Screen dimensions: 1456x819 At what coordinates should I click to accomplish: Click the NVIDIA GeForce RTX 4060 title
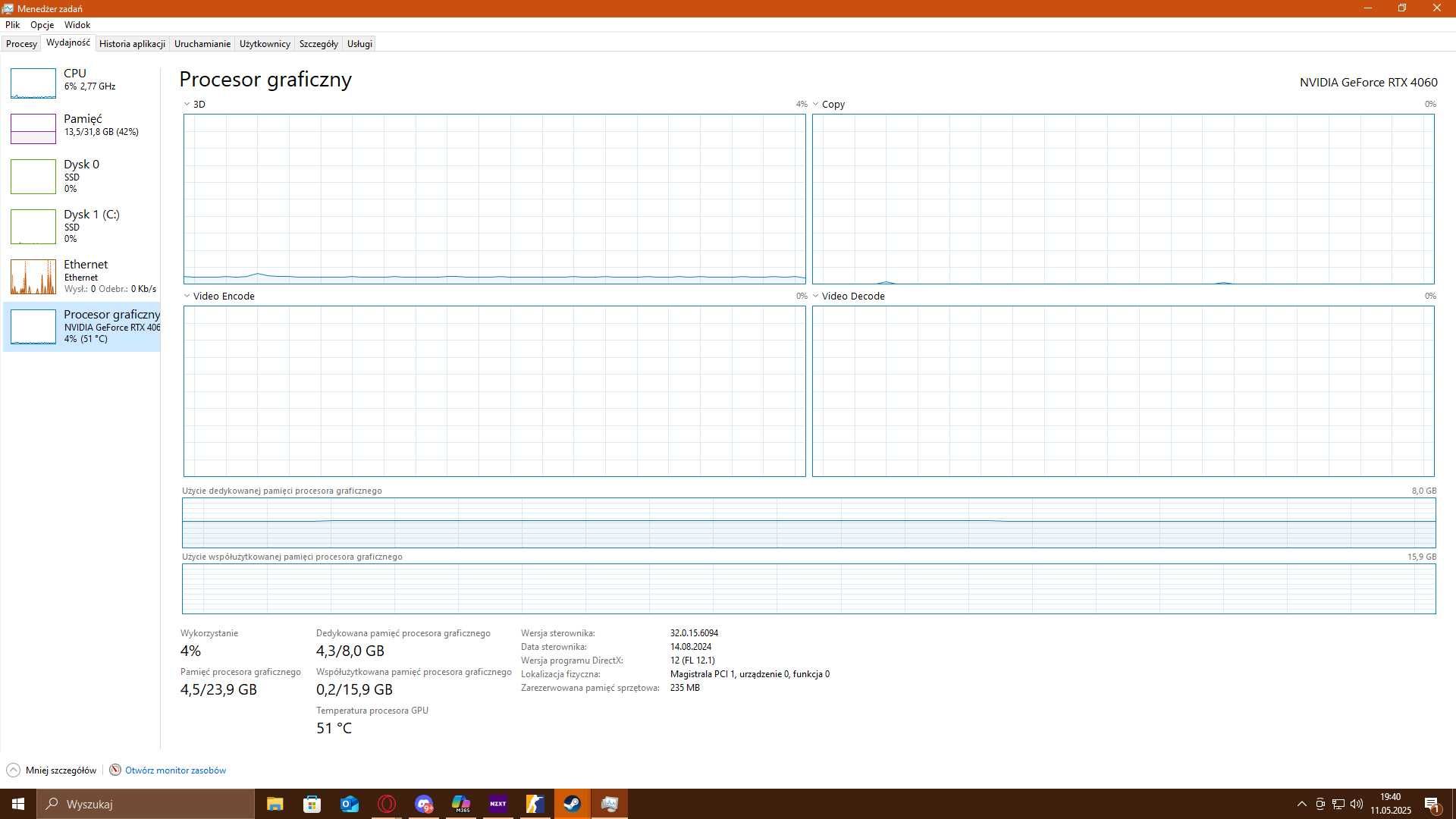[x=1368, y=83]
